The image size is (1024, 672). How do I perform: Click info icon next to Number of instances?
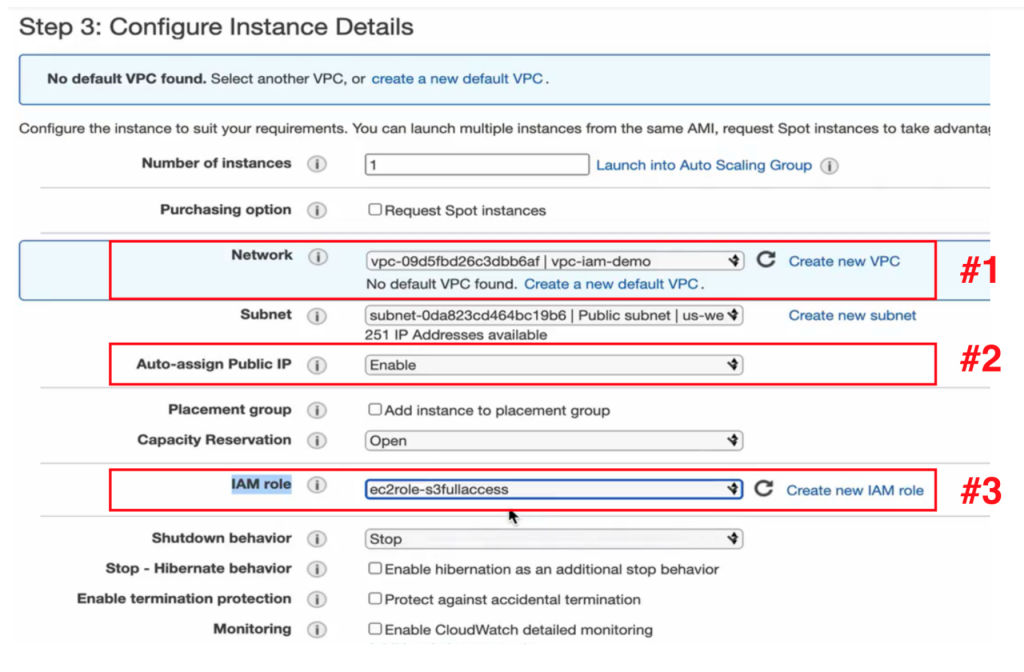point(317,164)
